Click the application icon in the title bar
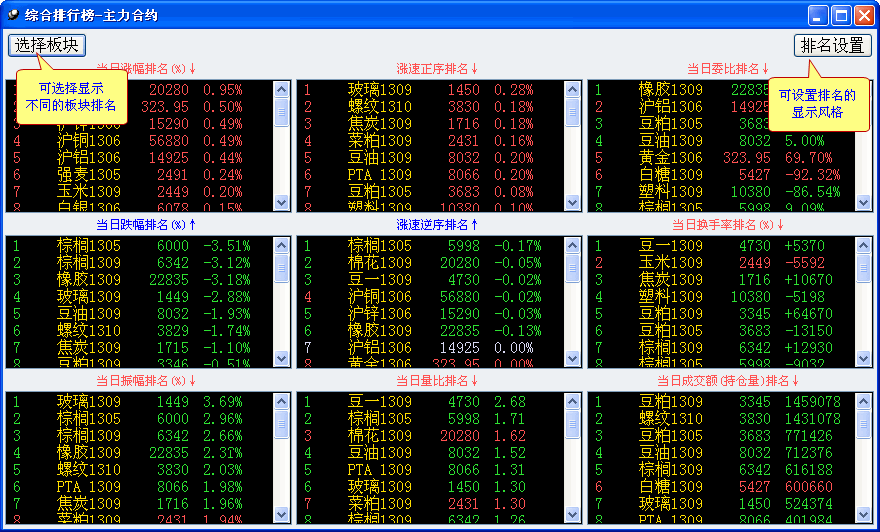This screenshot has height=532, width=880. pyautogui.click(x=14, y=15)
